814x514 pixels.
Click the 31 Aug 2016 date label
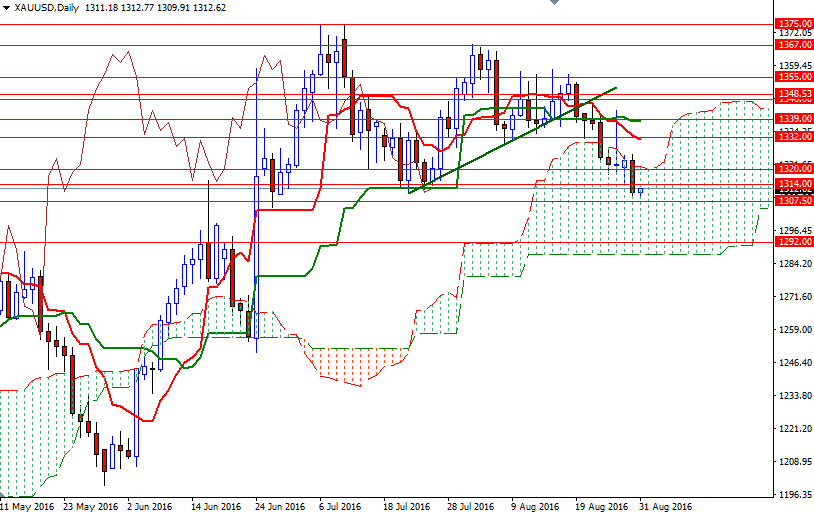click(666, 507)
